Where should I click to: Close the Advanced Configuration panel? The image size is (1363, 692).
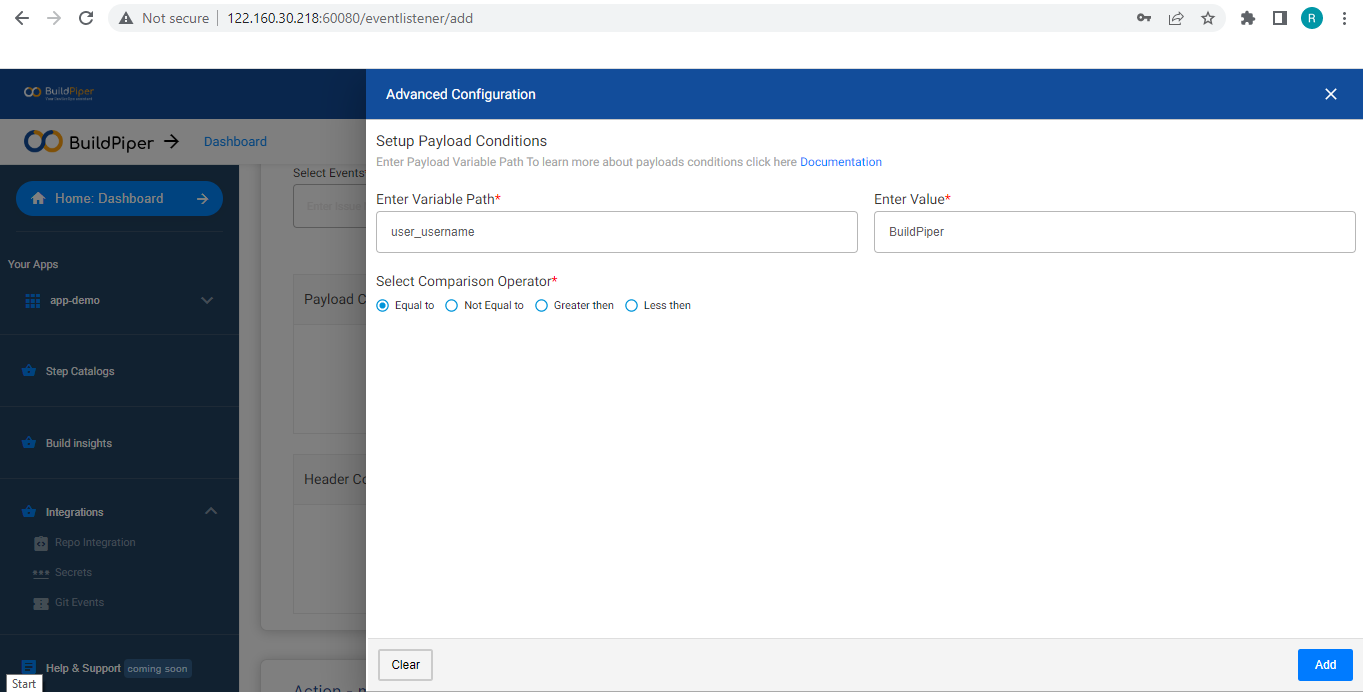coord(1331,94)
